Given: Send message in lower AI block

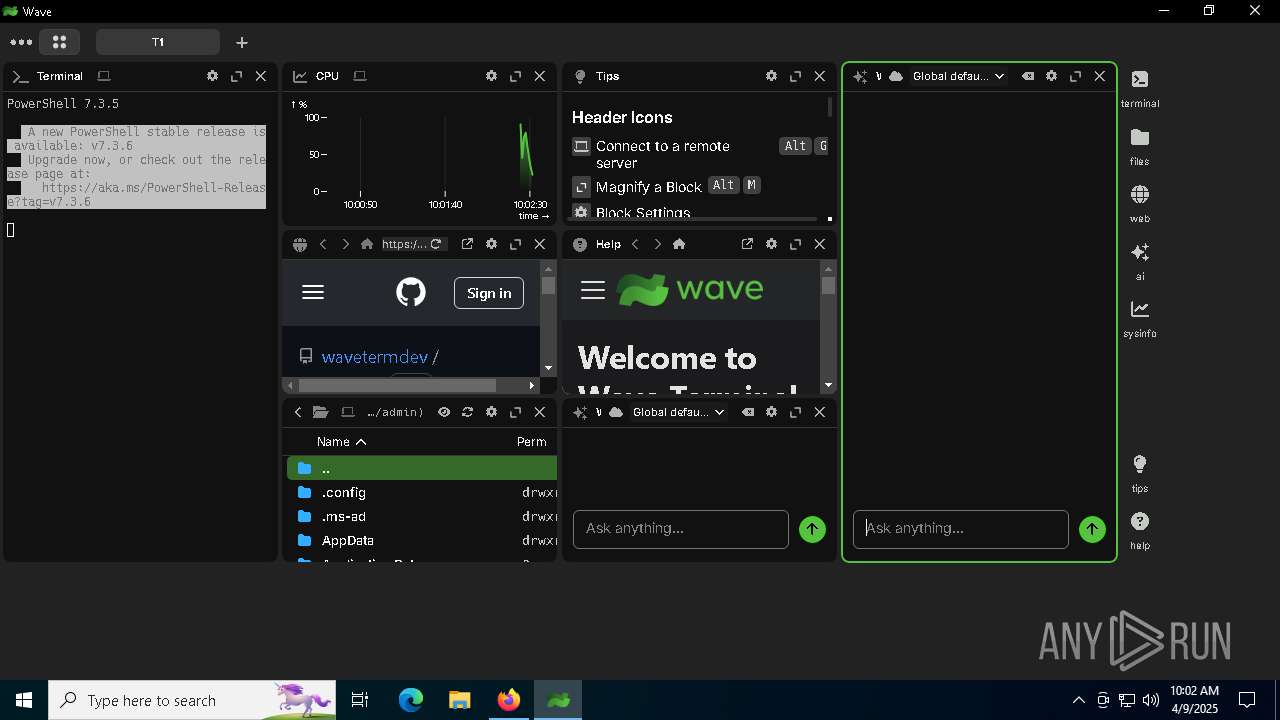Looking at the screenshot, I should click(813, 529).
